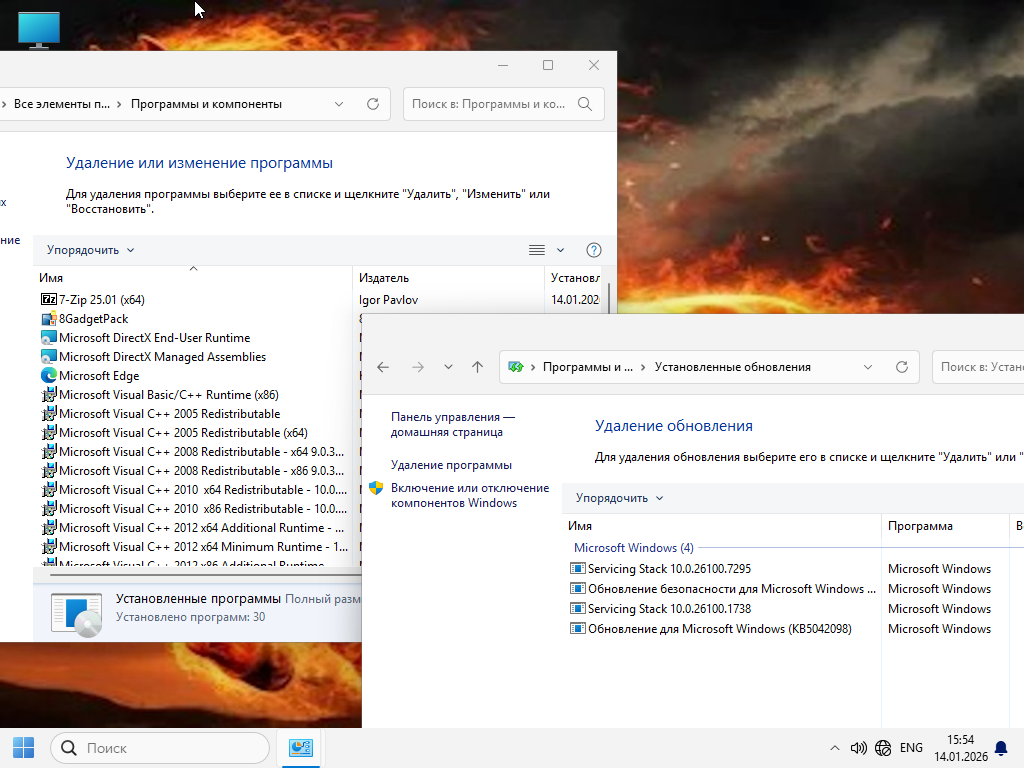Click the volume icon in system tray
Screen dimensions: 1024x768
pyautogui.click(x=858, y=748)
